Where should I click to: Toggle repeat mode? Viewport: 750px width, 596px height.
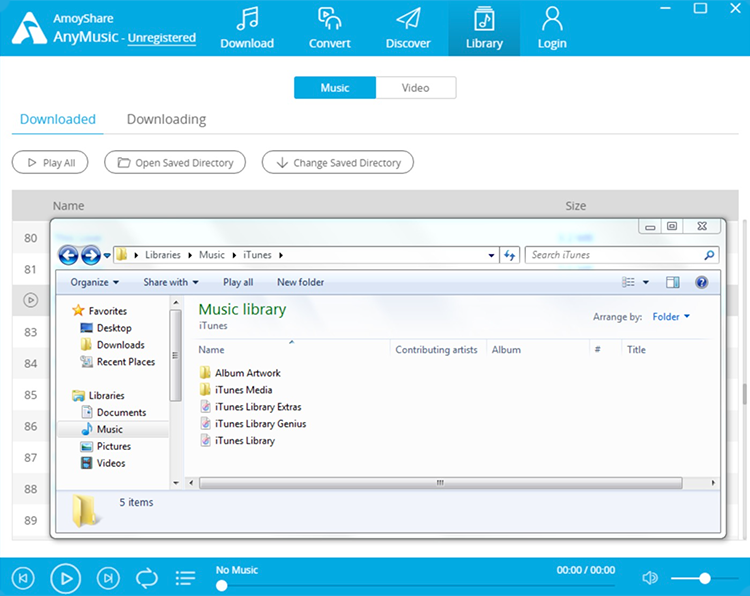tap(147, 578)
